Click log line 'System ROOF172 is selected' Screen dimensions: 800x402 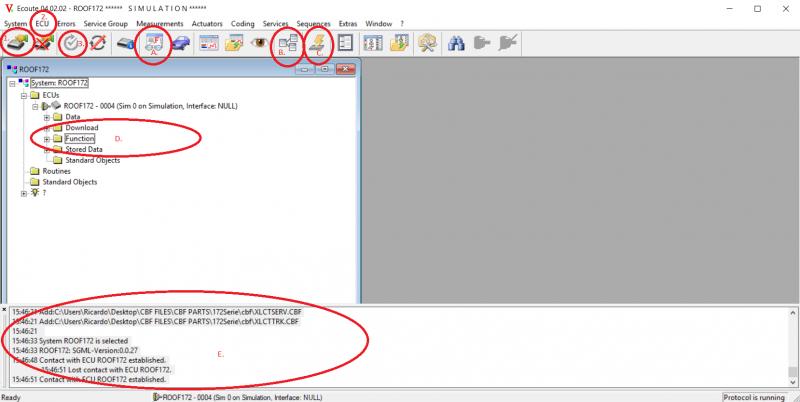click(83, 341)
